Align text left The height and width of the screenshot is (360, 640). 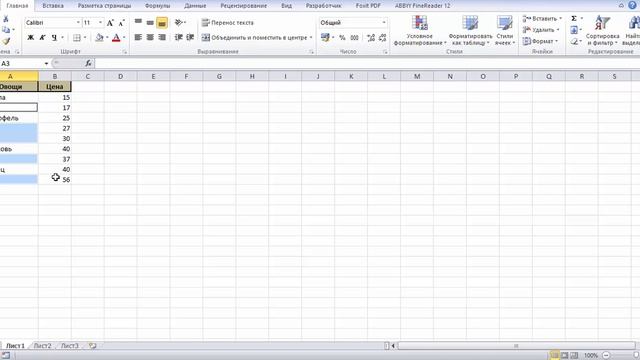pyautogui.click(x=138, y=38)
